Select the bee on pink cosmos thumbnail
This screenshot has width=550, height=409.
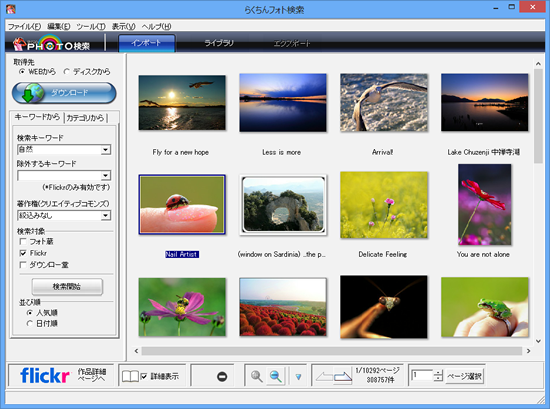pyautogui.click(x=182, y=307)
